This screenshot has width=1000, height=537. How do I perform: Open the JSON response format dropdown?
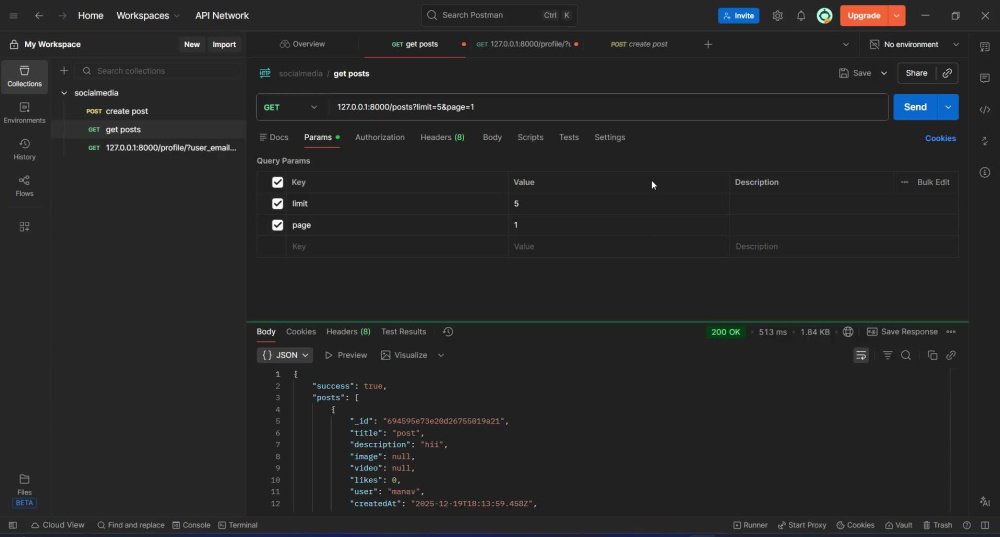(285, 355)
